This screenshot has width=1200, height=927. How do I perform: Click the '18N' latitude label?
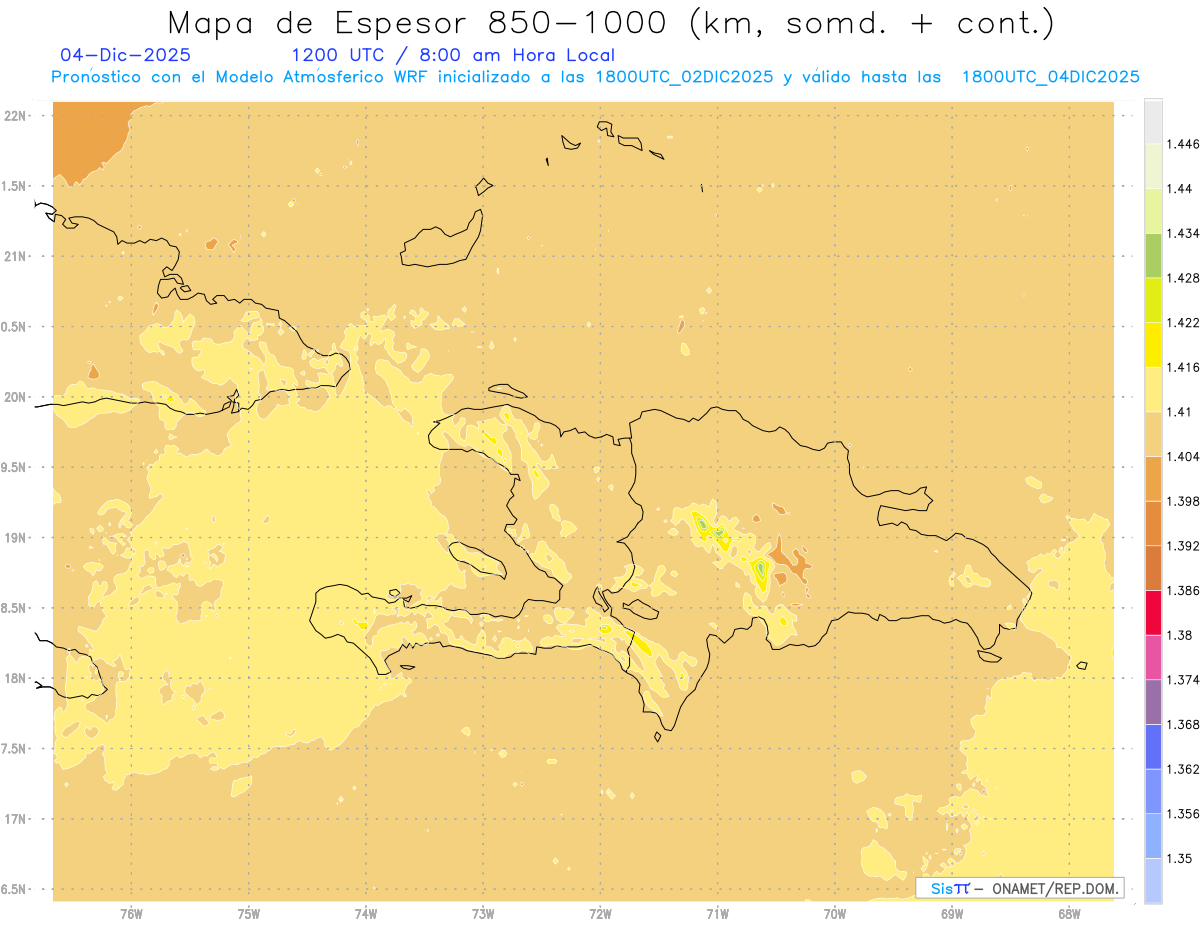(x=17, y=679)
